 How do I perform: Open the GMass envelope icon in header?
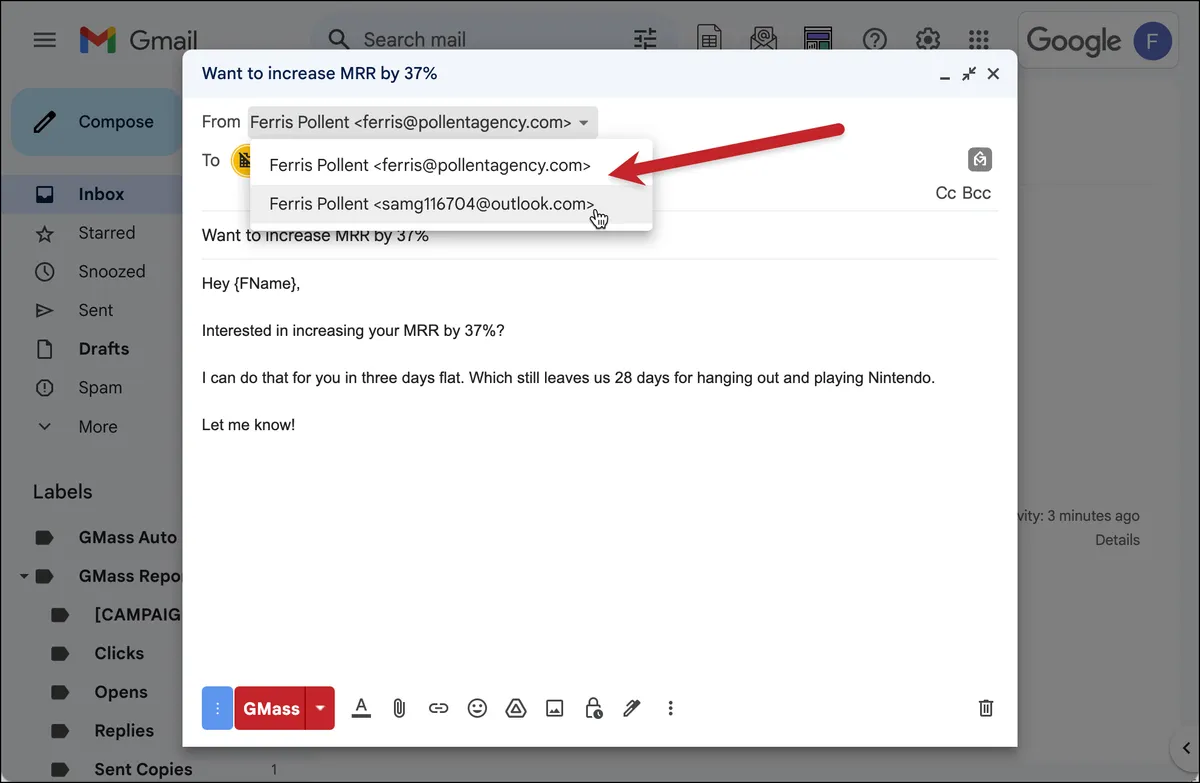763,39
